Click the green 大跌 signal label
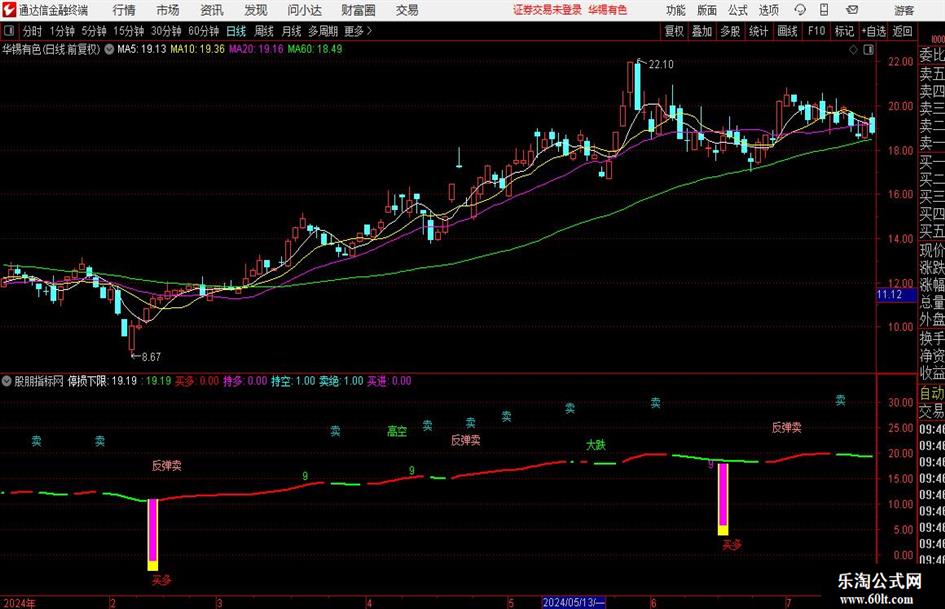The width and height of the screenshot is (945, 609). coord(595,445)
